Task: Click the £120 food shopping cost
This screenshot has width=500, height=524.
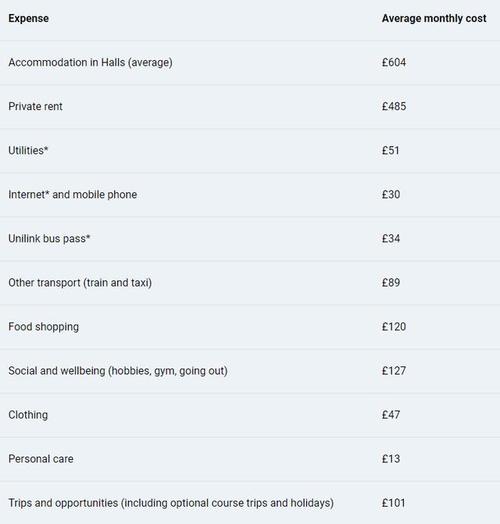Action: point(394,326)
